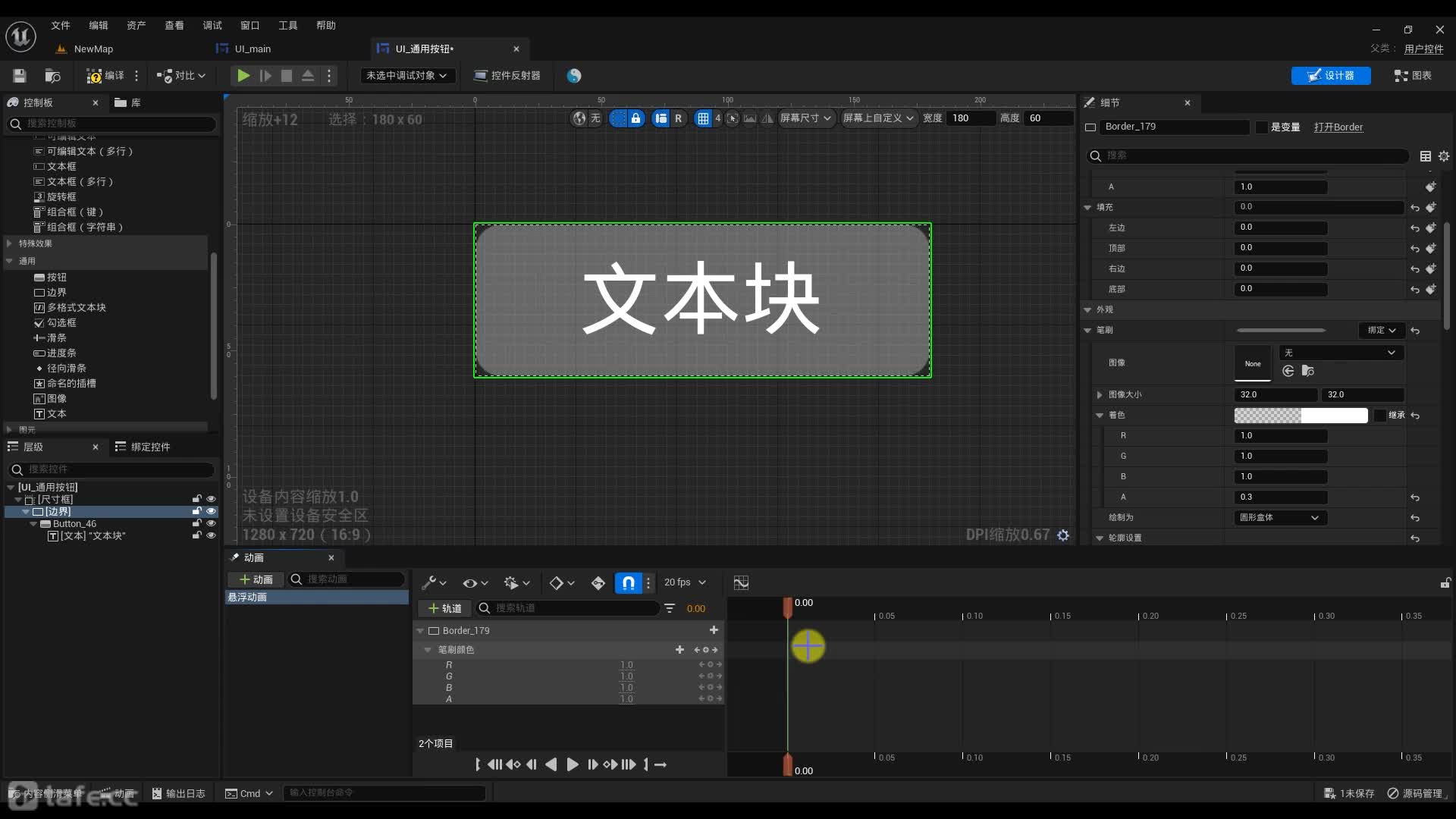Open the 文件 menu

pyautogui.click(x=61, y=25)
